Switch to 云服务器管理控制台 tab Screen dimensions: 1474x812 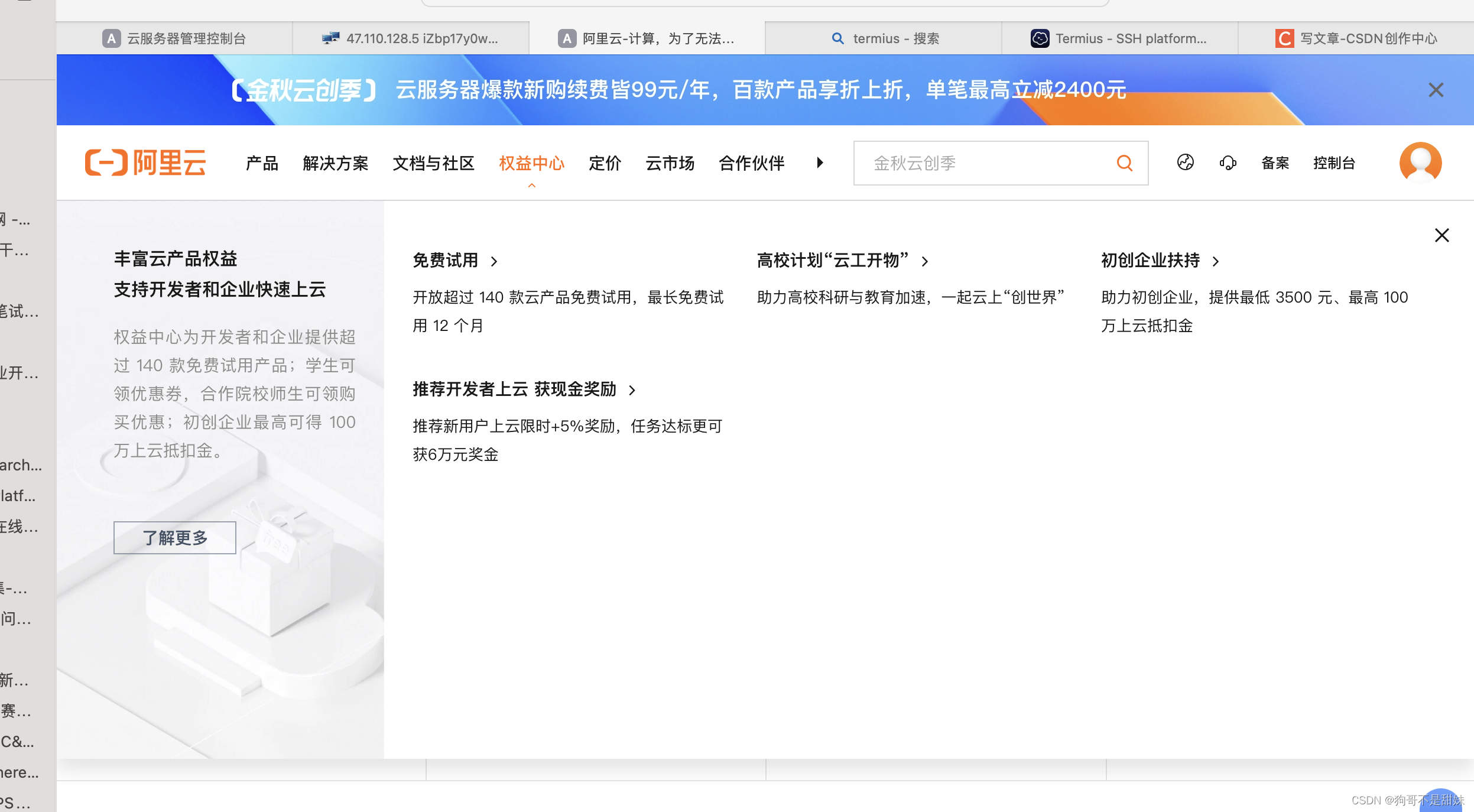(174, 38)
